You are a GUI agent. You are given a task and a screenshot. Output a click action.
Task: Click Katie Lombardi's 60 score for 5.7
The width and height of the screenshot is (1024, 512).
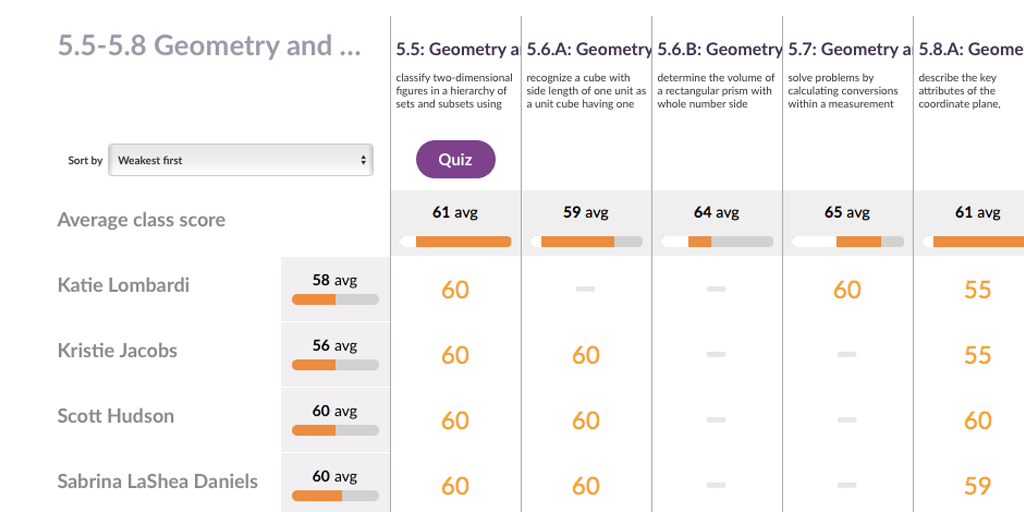[x=847, y=289]
